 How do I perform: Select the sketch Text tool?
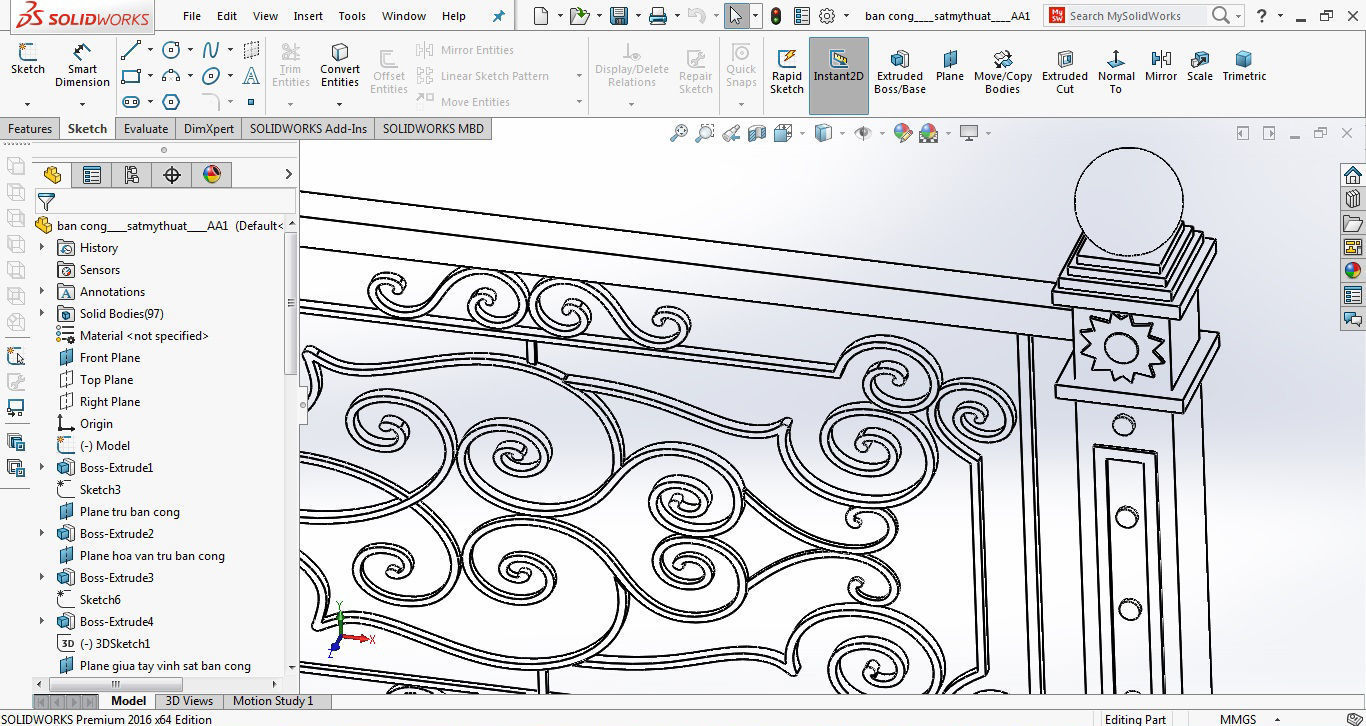251,76
